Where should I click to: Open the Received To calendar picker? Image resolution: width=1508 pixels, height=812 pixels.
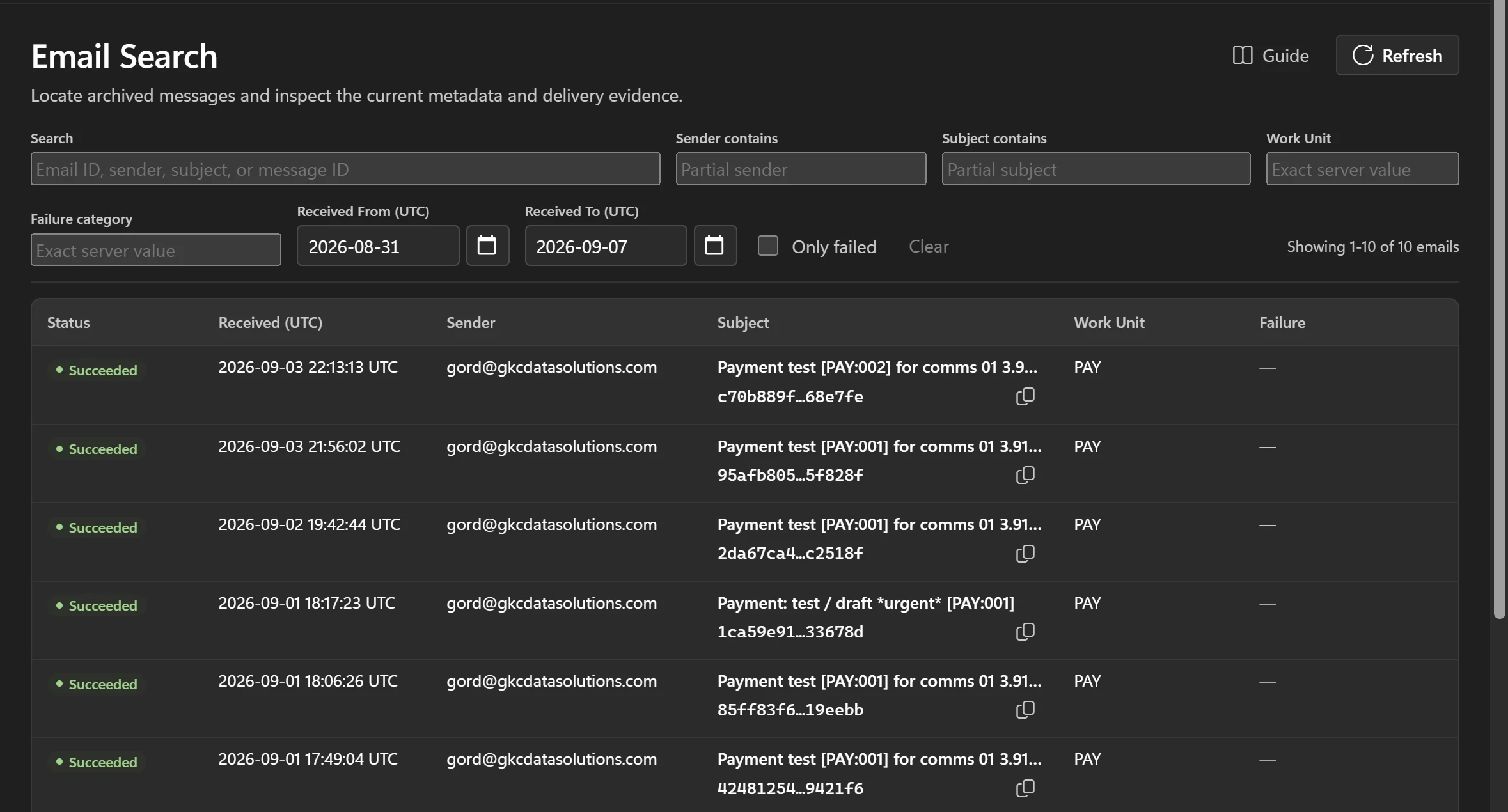715,246
